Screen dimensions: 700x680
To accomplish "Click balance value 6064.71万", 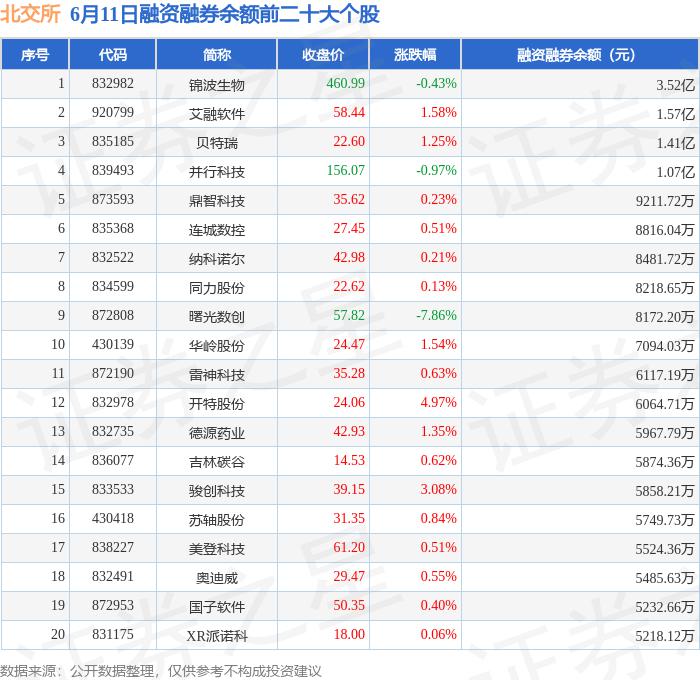I will (665, 404).
